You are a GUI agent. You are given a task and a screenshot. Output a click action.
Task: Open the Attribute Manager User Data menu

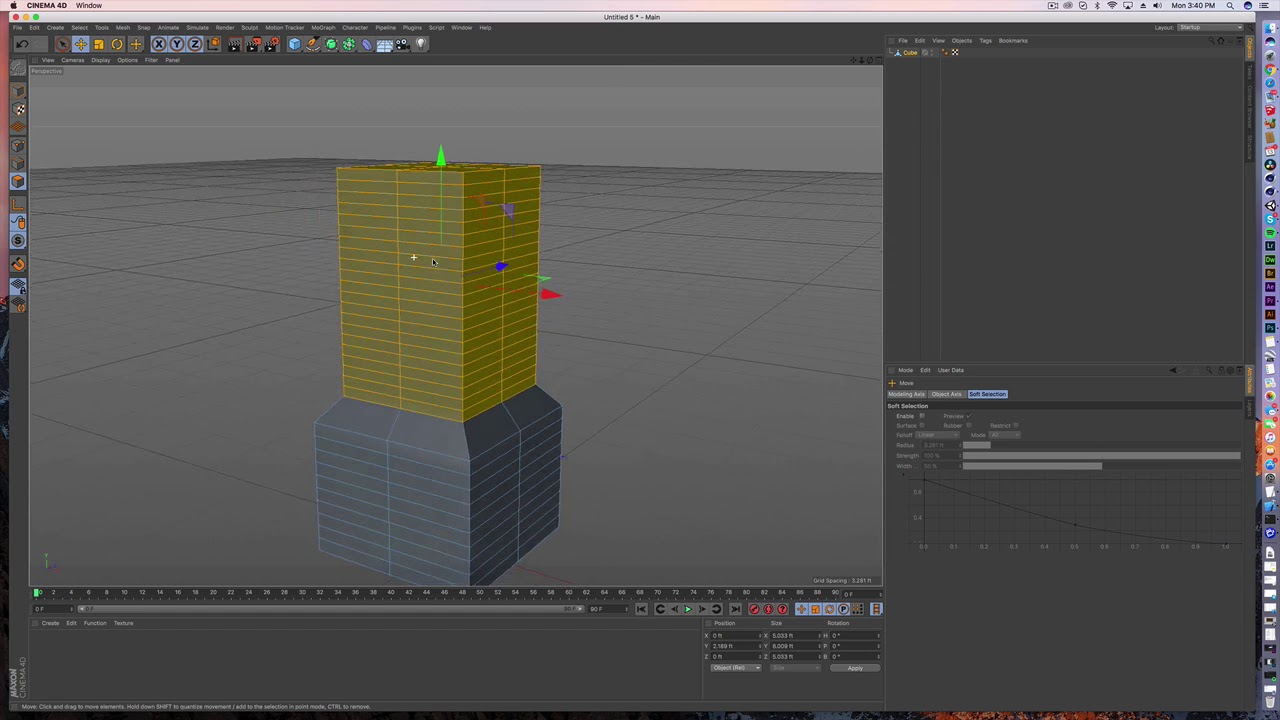(x=950, y=370)
